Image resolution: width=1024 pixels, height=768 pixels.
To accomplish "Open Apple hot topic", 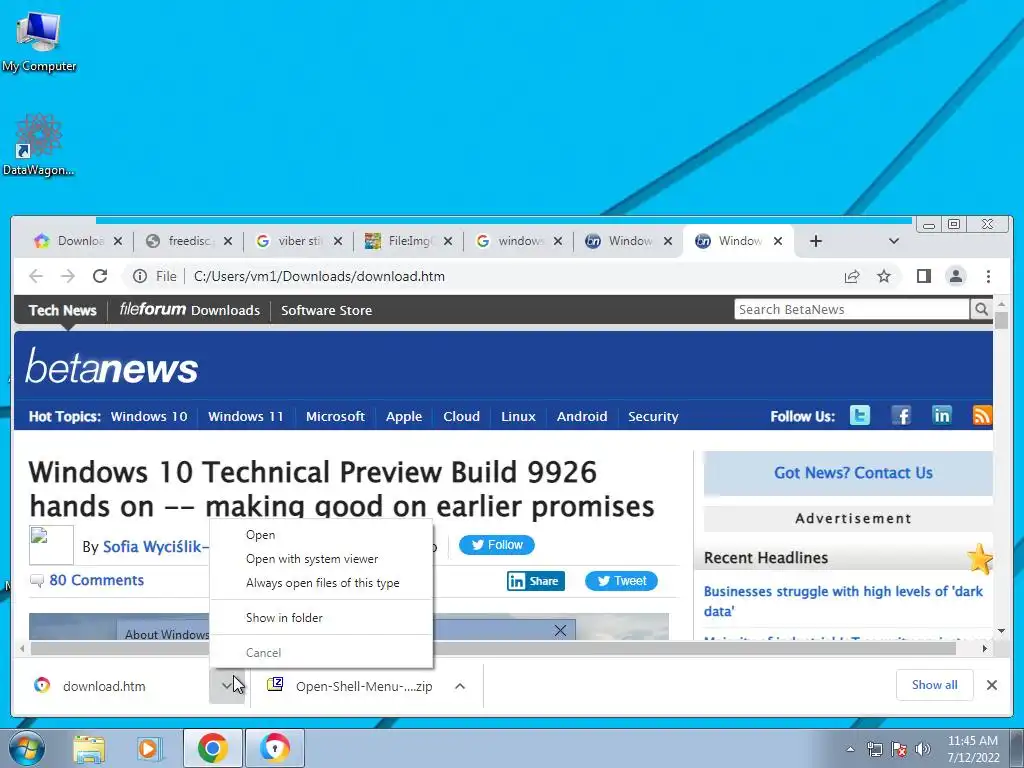I will click(x=404, y=416).
